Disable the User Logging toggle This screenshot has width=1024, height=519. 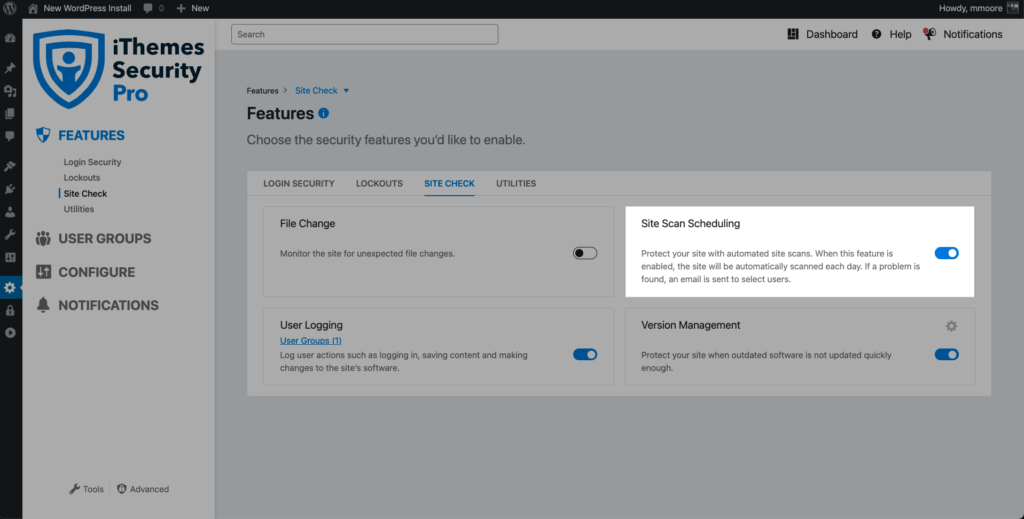coord(585,354)
